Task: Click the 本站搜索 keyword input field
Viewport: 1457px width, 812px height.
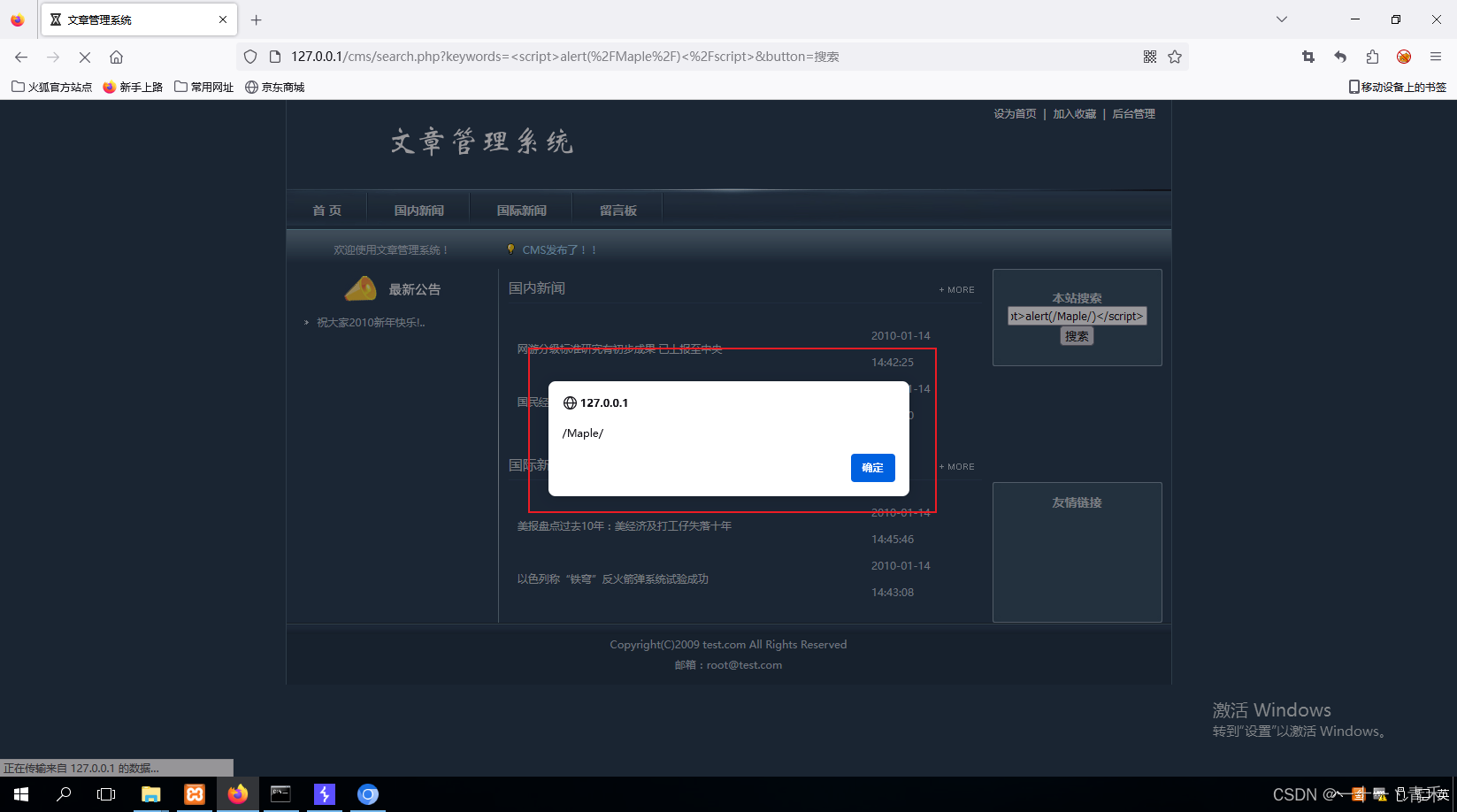Action: 1077,316
